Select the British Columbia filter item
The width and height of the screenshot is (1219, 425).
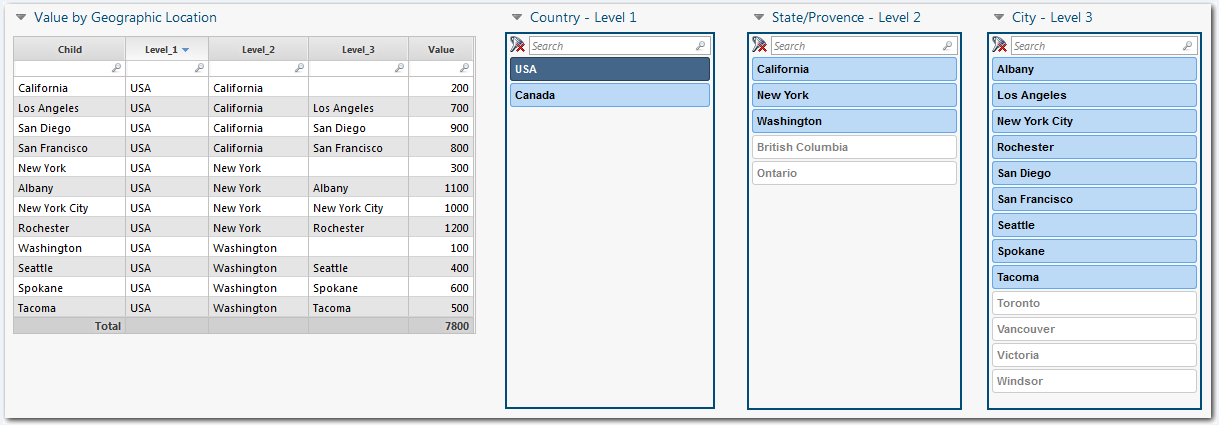(x=853, y=147)
